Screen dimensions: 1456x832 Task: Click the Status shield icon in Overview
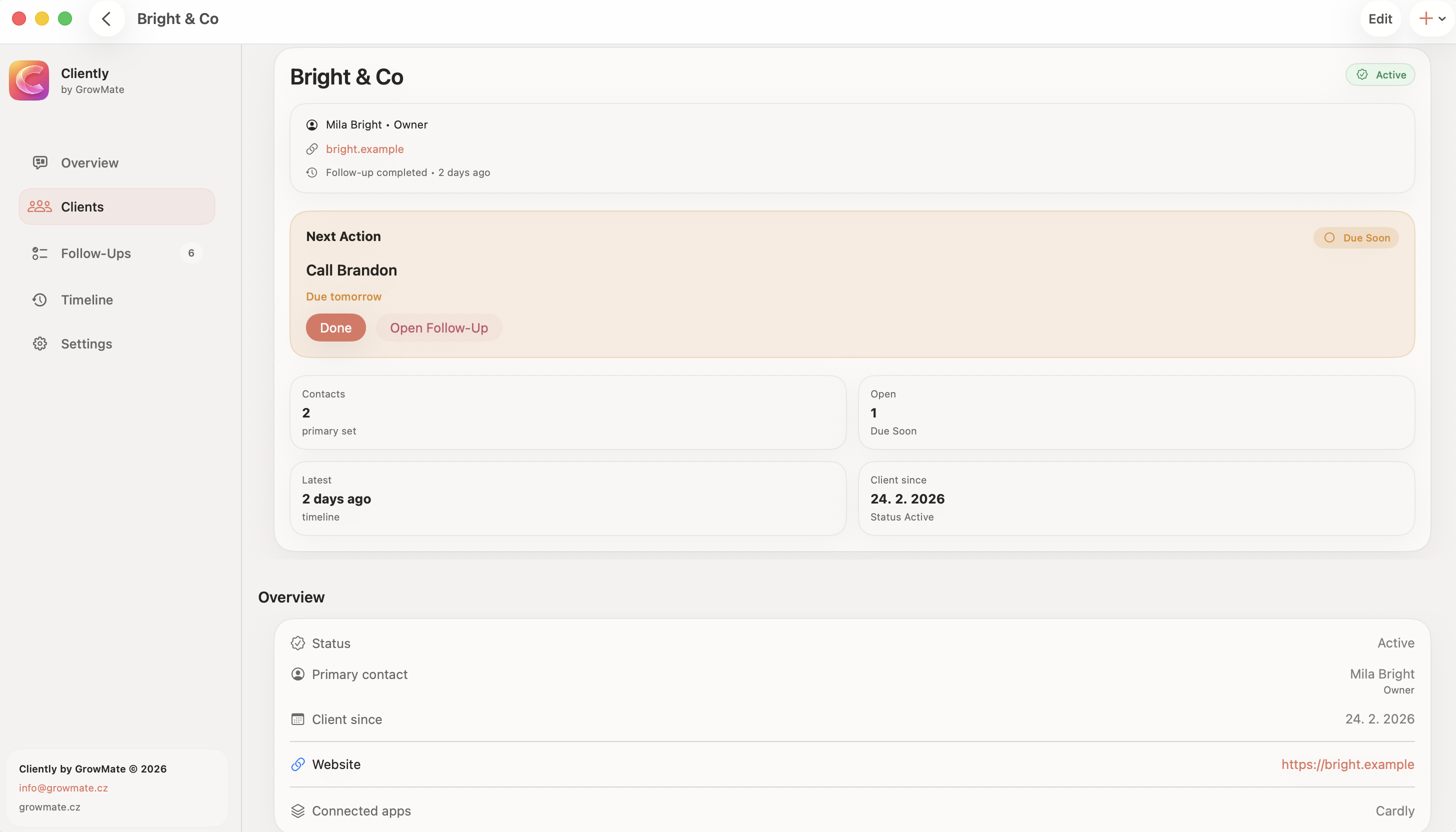pyautogui.click(x=297, y=643)
